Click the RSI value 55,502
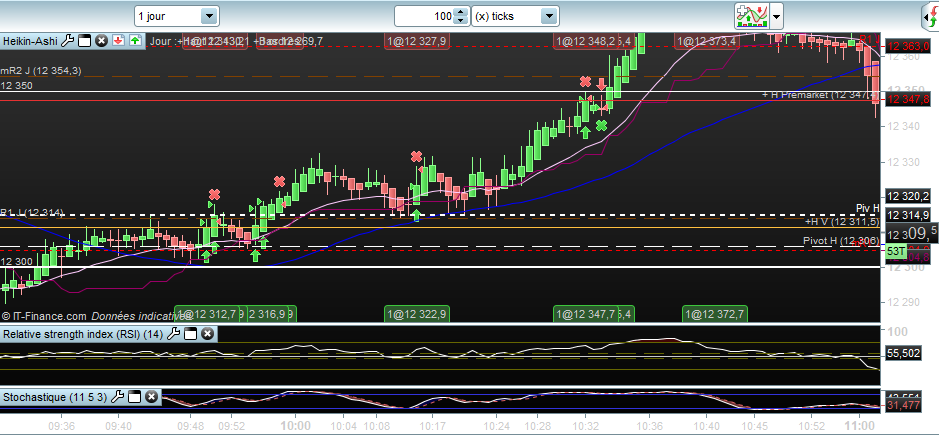 (x=902, y=354)
